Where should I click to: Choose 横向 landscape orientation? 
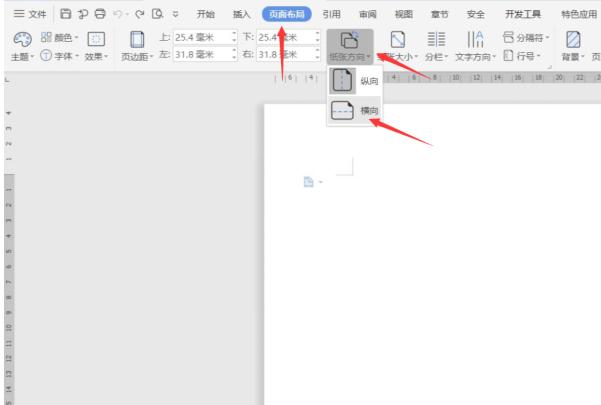pos(355,110)
